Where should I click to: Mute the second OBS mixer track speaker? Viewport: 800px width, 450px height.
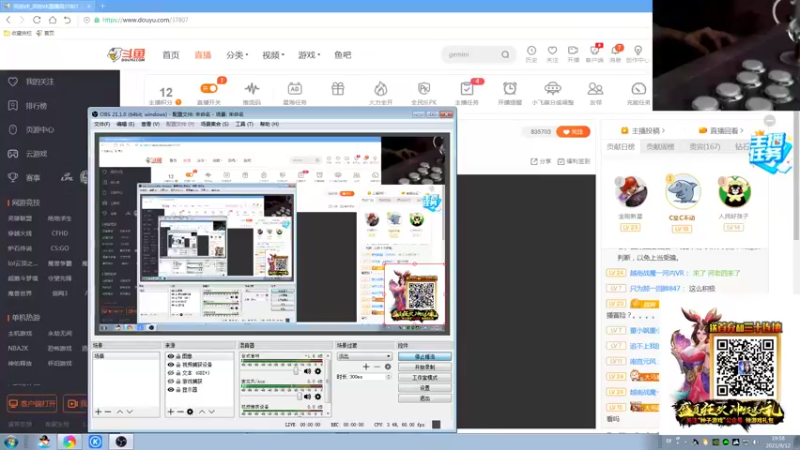pyautogui.click(x=307, y=396)
